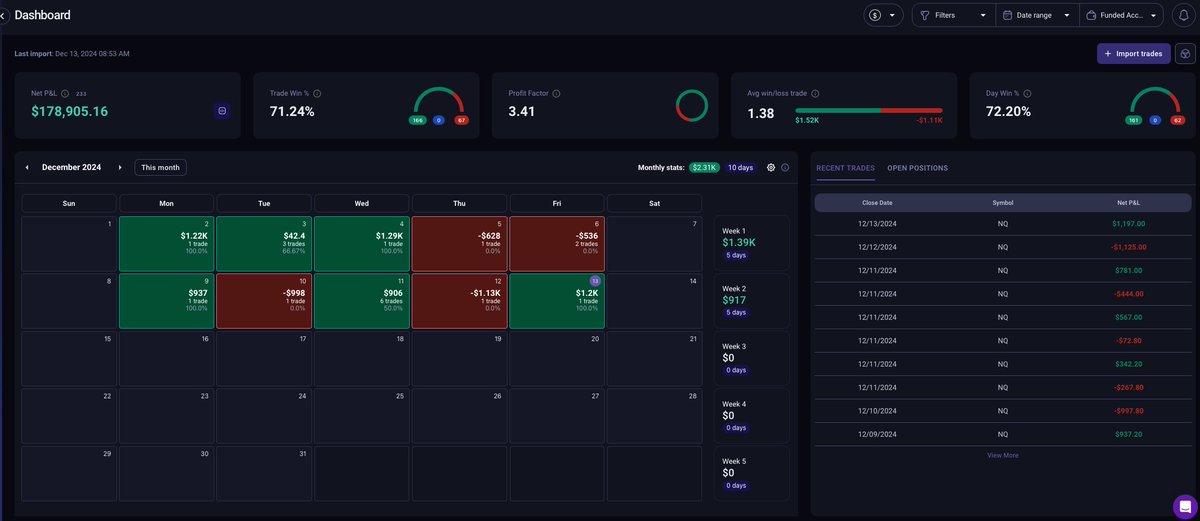1200x521 pixels.
Task: Show monthly stats info icon
Action: coord(785,167)
